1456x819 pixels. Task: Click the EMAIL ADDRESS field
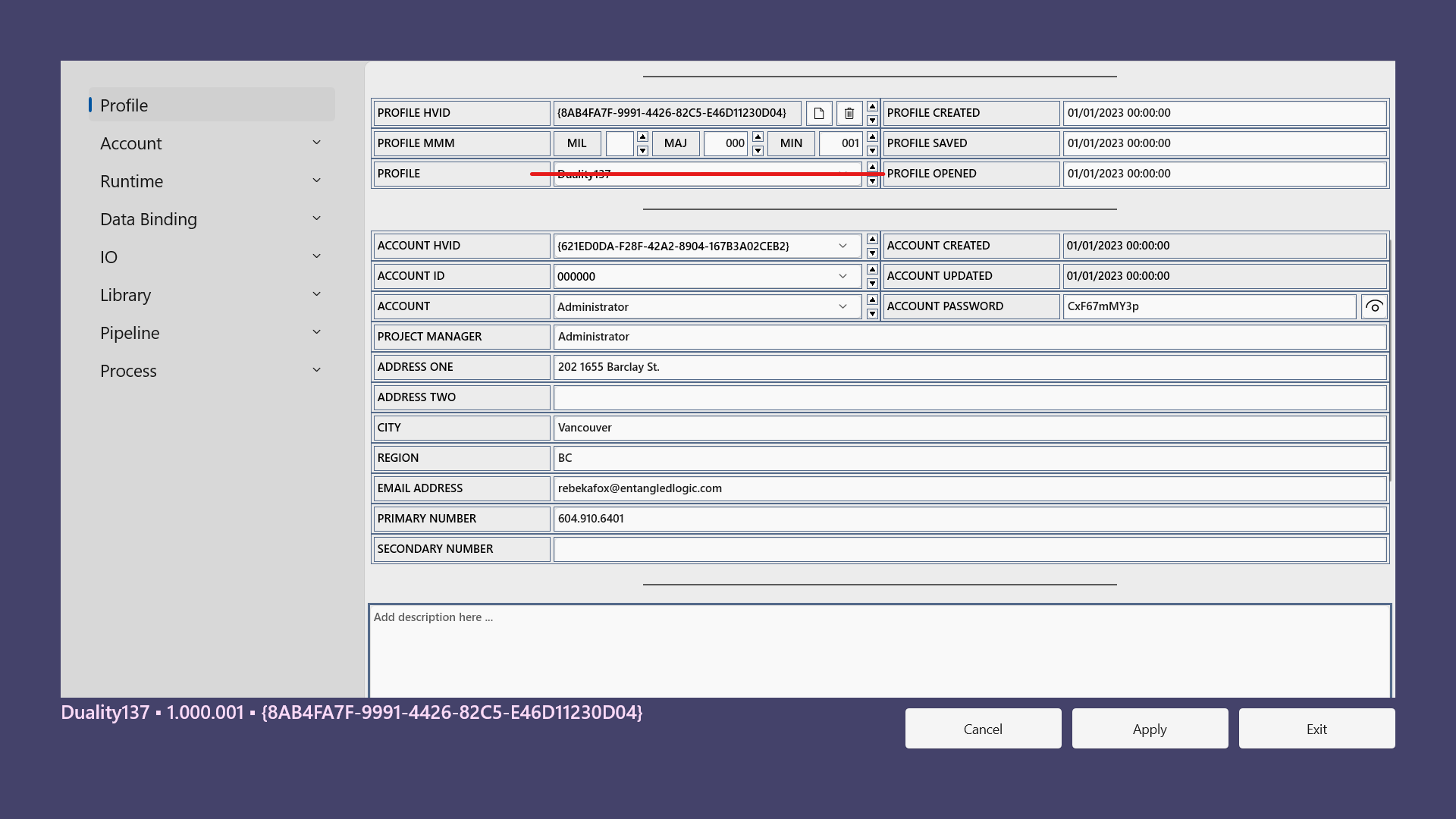click(x=970, y=488)
